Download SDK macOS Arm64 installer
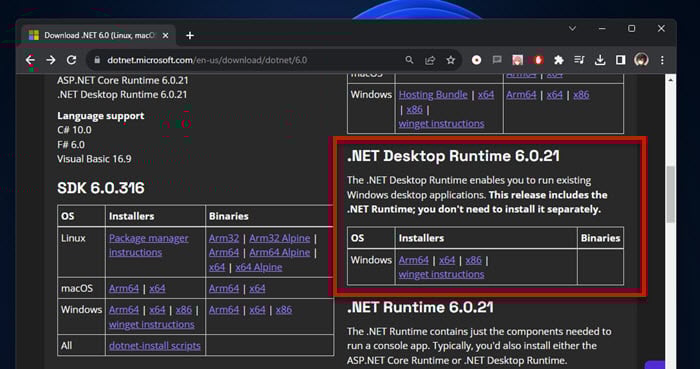 tap(124, 289)
